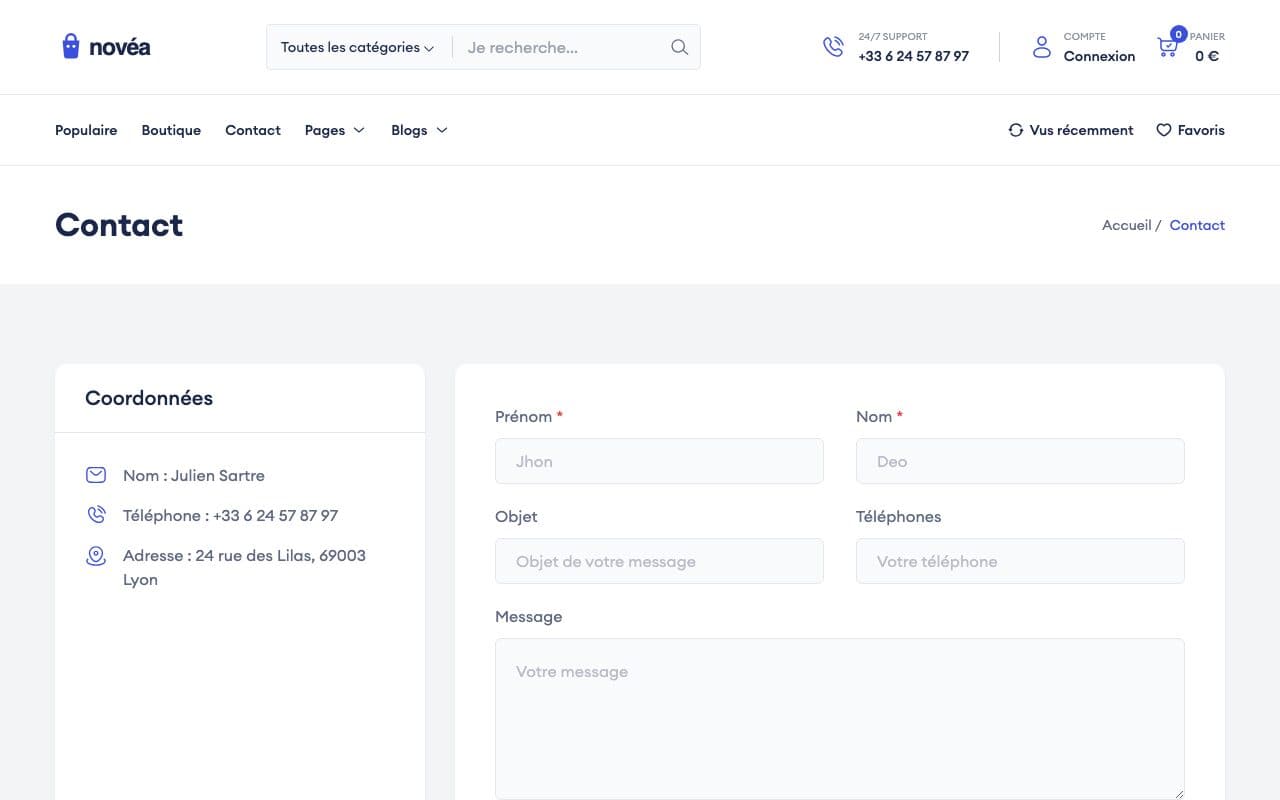Click the account user icon
1280x800 pixels.
click(1042, 46)
